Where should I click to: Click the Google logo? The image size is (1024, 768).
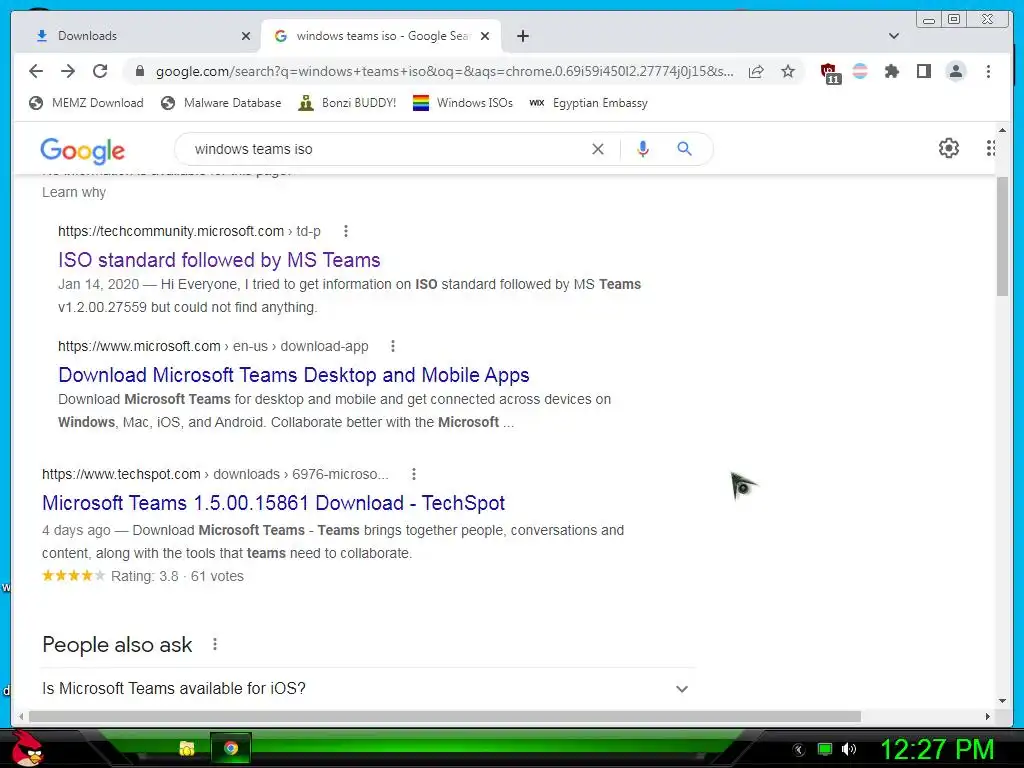tap(82, 150)
